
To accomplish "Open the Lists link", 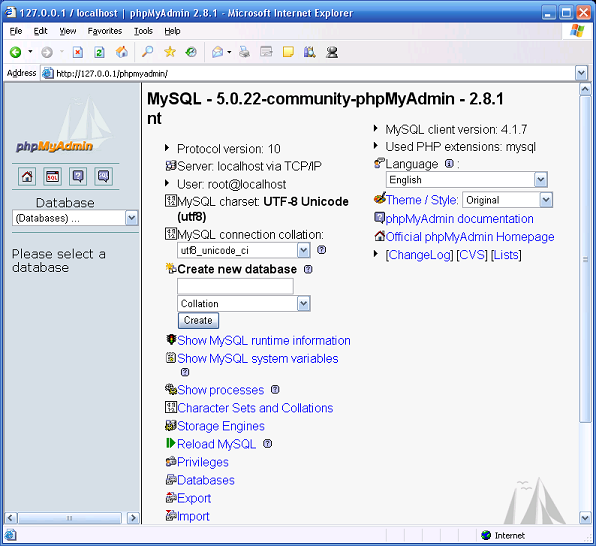I will (506, 255).
